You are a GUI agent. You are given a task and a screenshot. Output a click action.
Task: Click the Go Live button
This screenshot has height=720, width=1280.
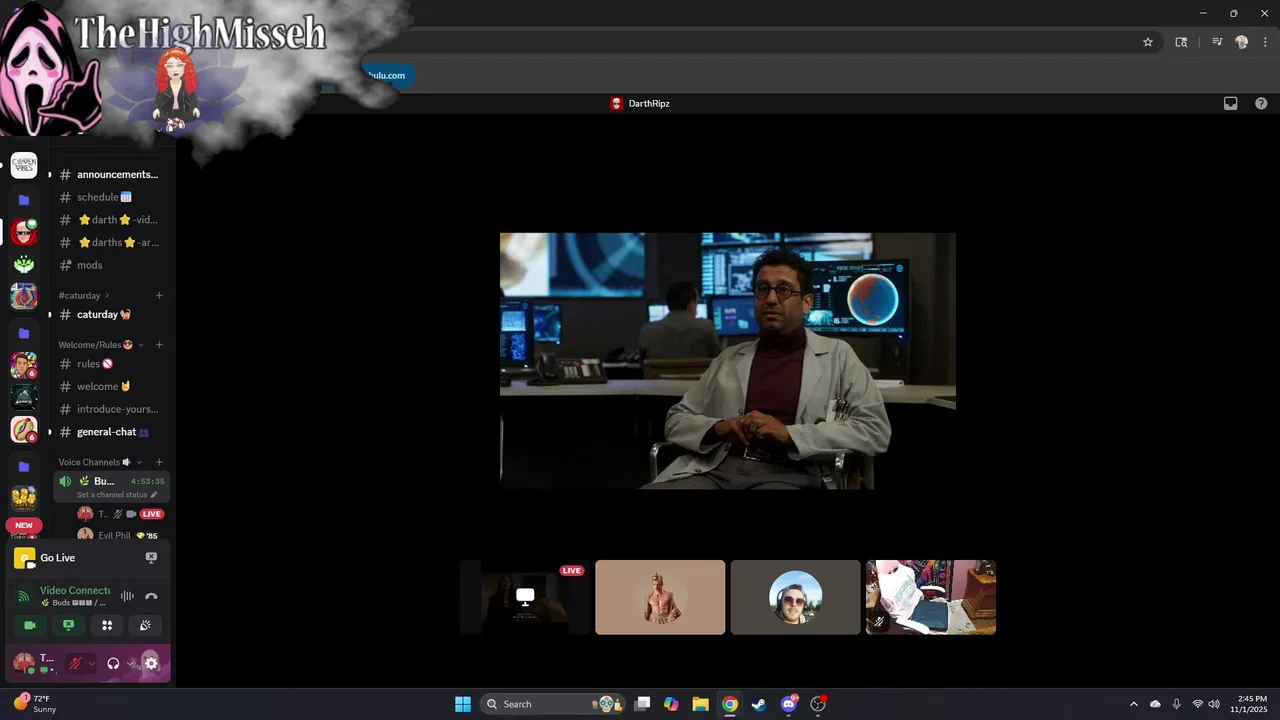click(57, 558)
